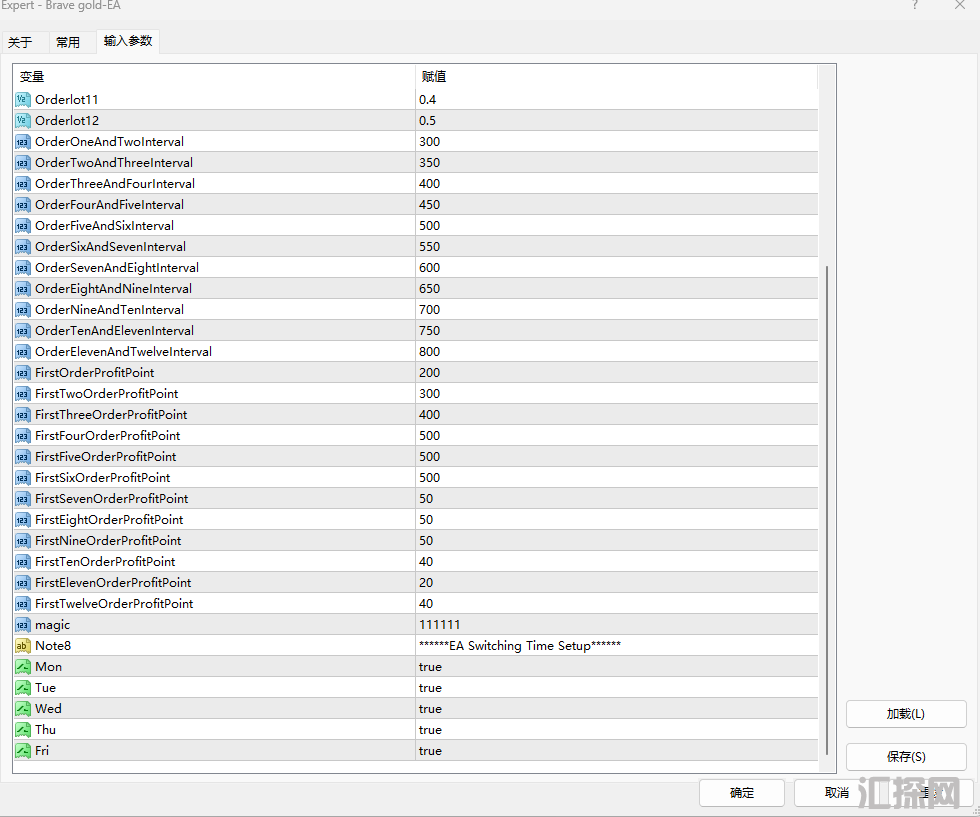Toggle the Thu true value
Screen dimensions: 980x817
(x=430, y=730)
